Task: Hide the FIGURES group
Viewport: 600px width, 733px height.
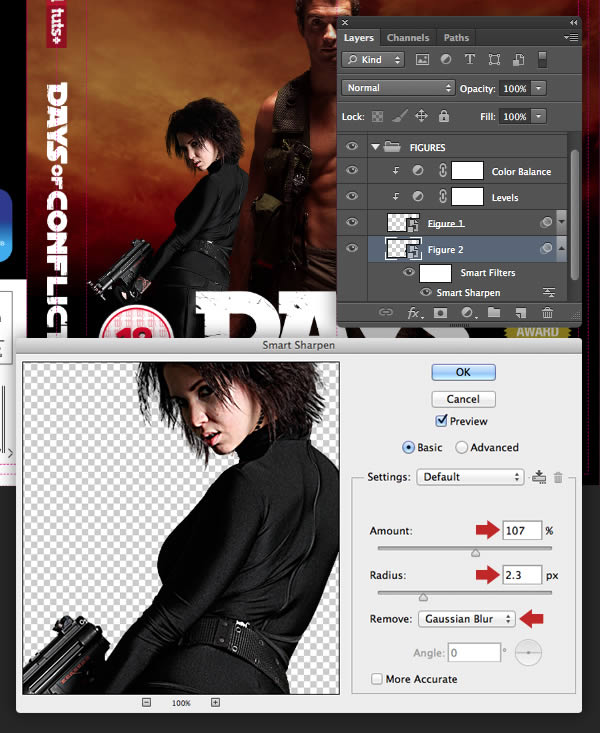Action: pyautogui.click(x=352, y=146)
